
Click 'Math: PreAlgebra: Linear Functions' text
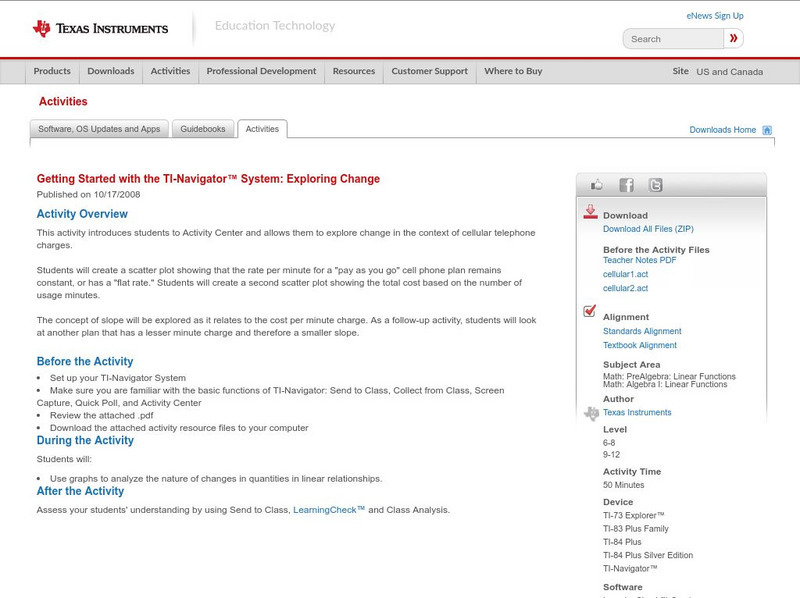(x=669, y=376)
